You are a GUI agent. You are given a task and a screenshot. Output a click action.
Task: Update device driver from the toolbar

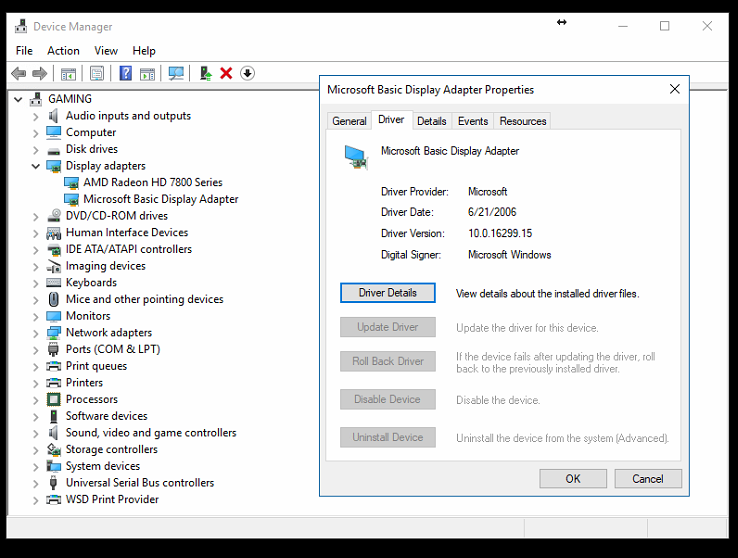206,73
